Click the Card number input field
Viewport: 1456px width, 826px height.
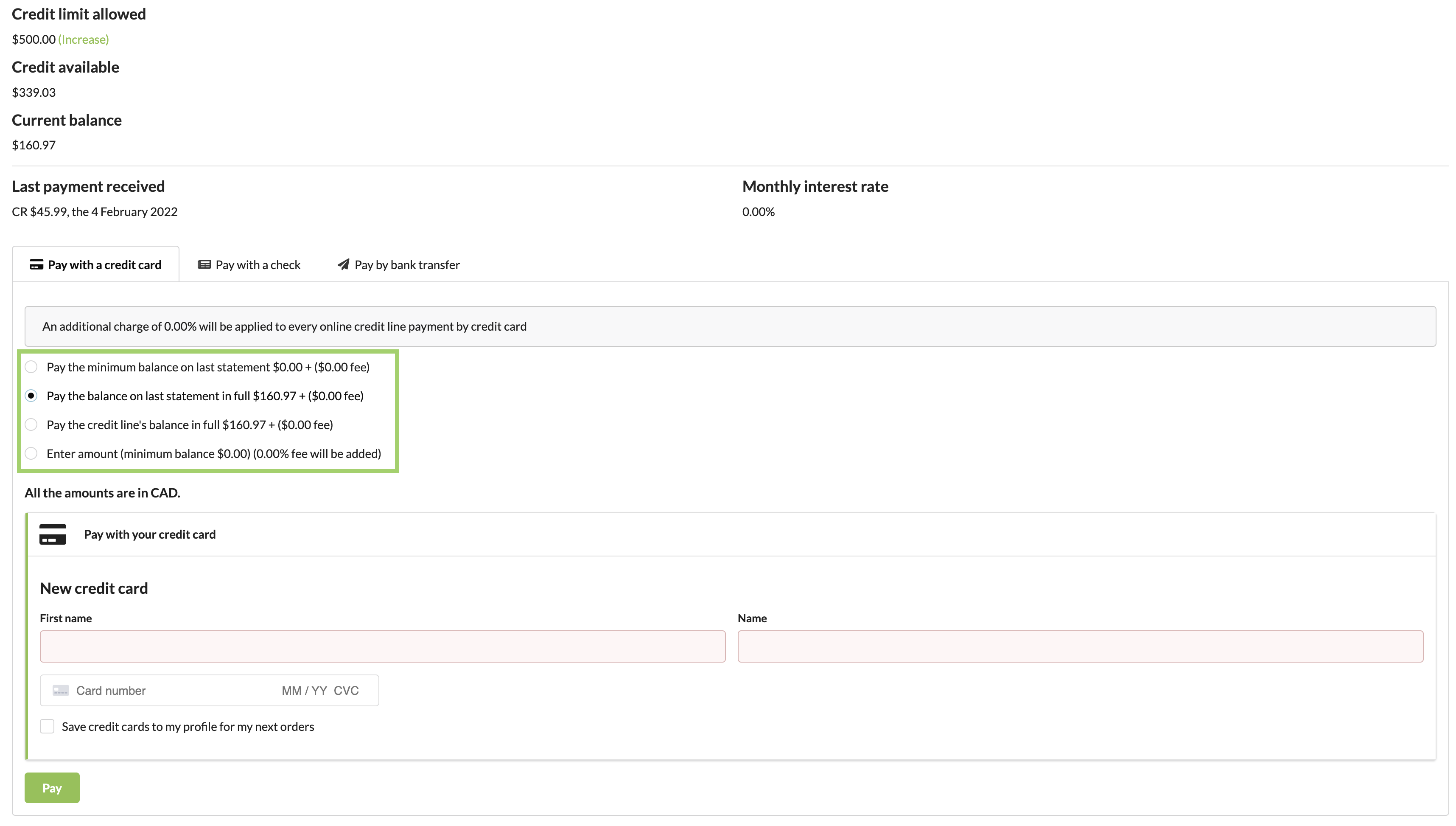tap(159, 691)
